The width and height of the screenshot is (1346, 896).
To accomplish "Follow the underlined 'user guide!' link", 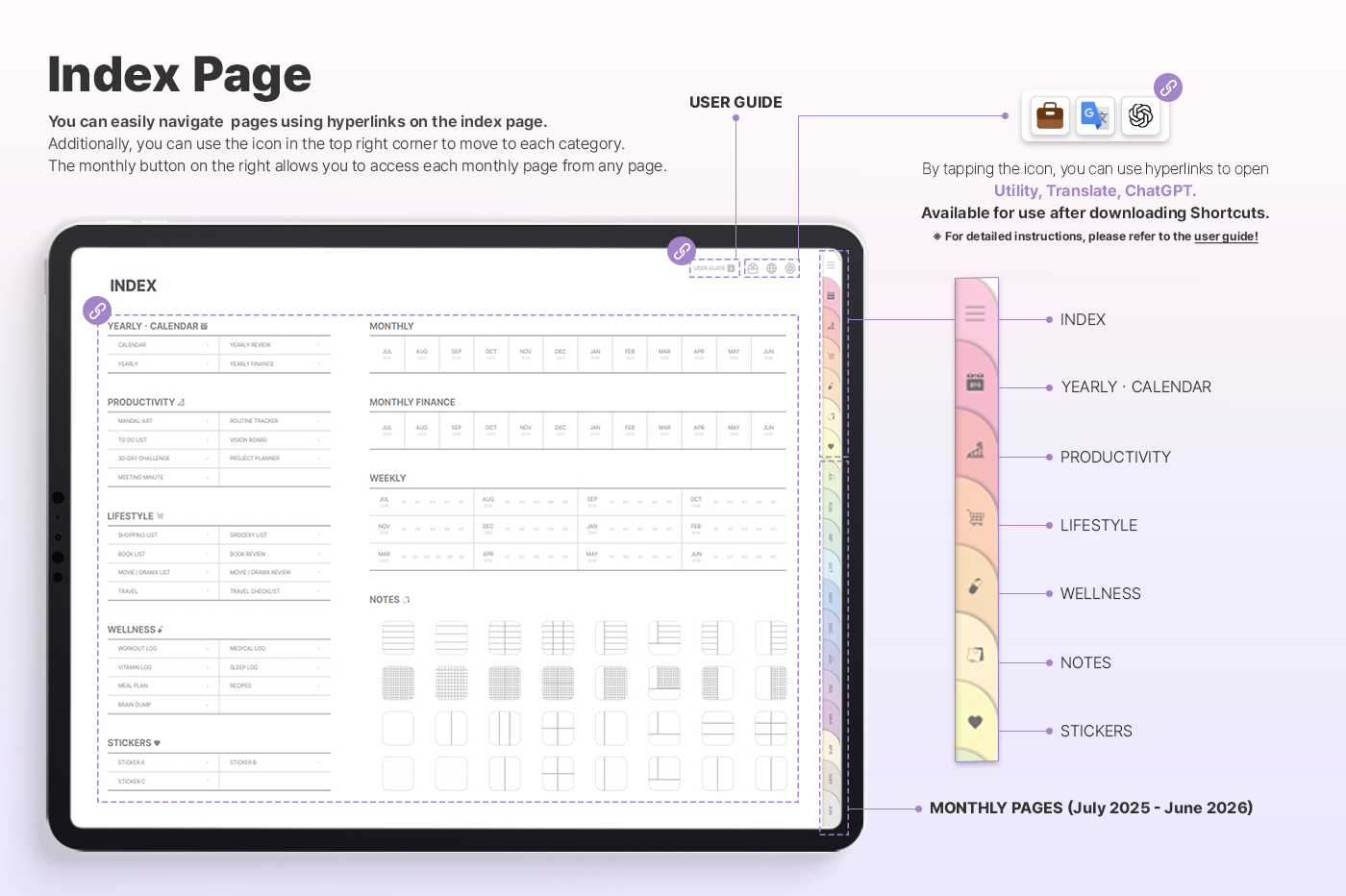I will 1226,236.
